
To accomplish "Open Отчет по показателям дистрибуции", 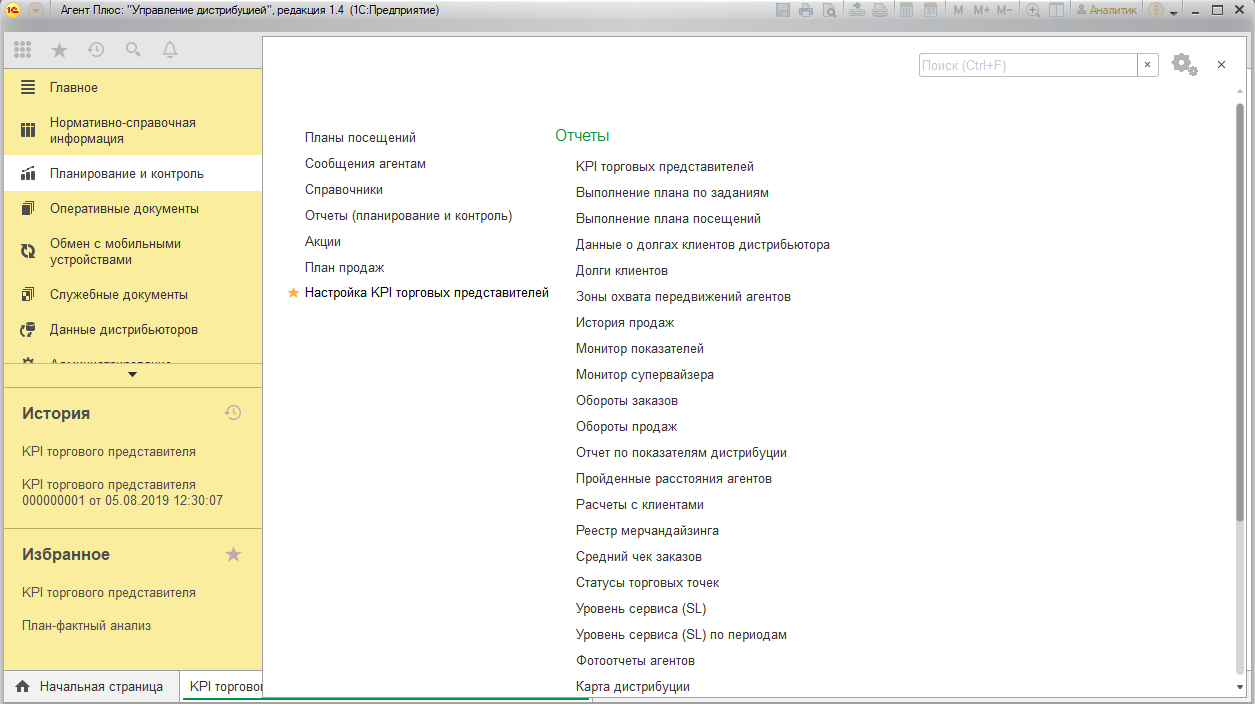I will [681, 452].
